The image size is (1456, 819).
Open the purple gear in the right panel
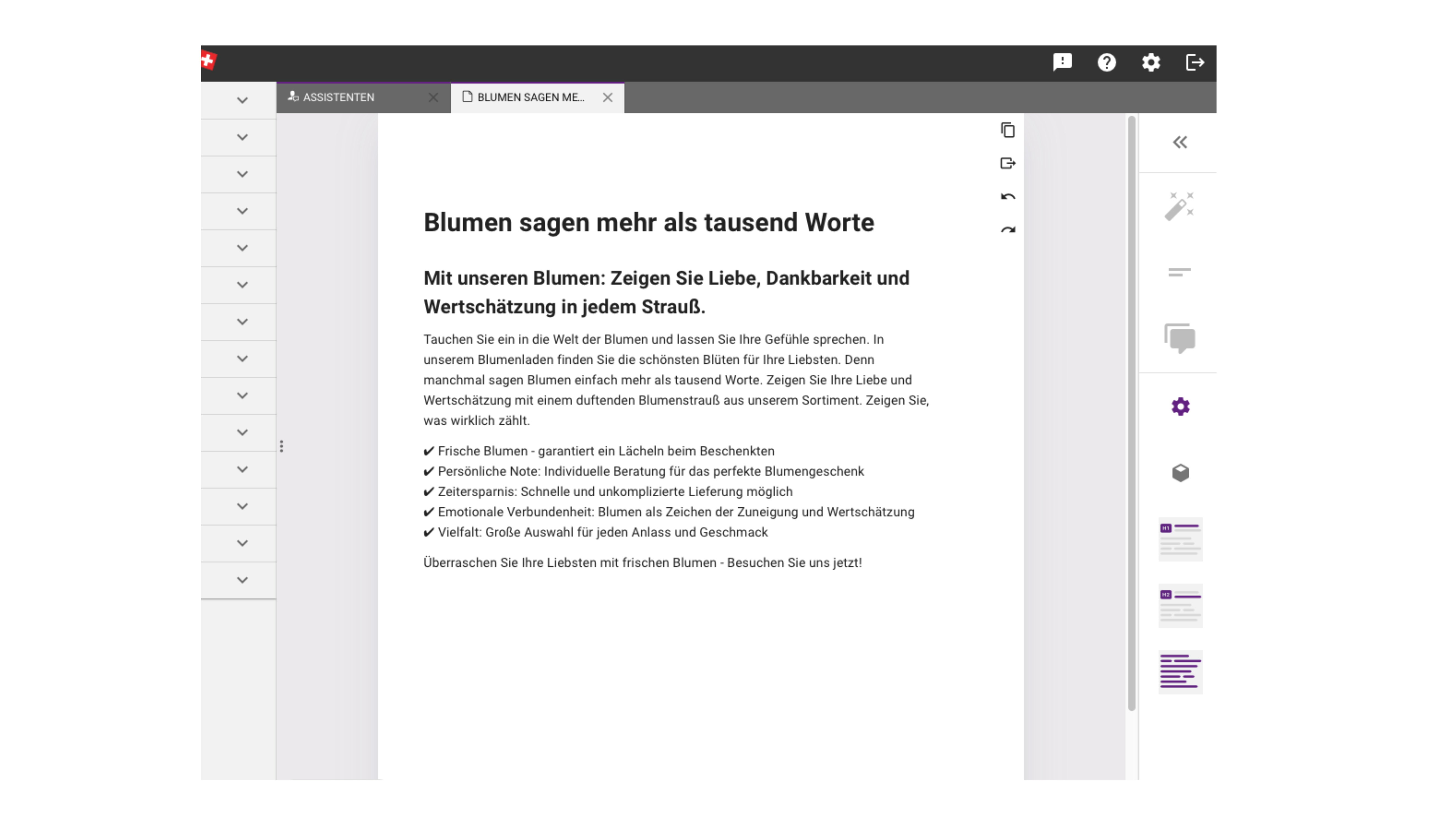tap(1180, 406)
